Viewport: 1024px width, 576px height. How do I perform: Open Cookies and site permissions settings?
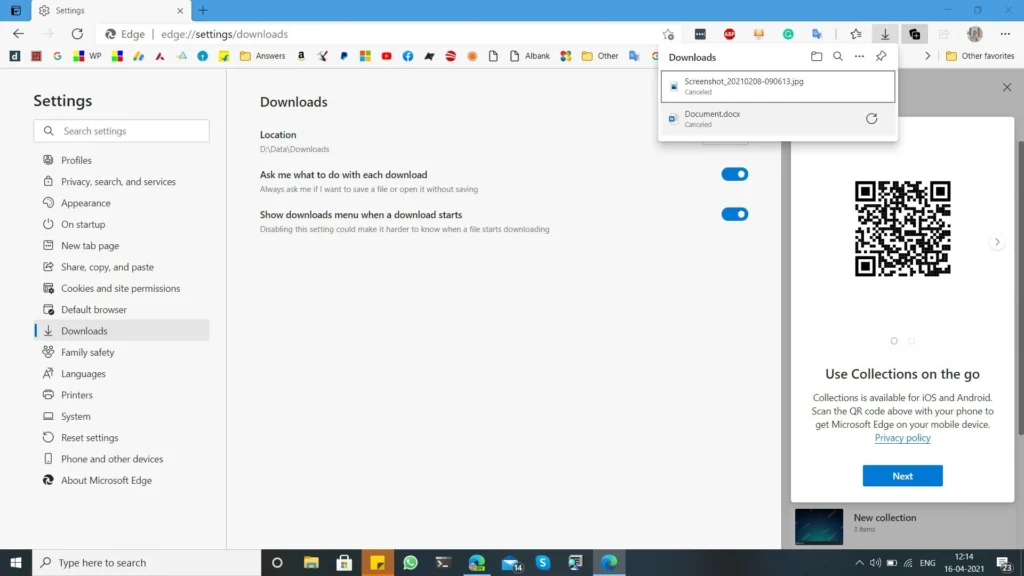point(121,288)
